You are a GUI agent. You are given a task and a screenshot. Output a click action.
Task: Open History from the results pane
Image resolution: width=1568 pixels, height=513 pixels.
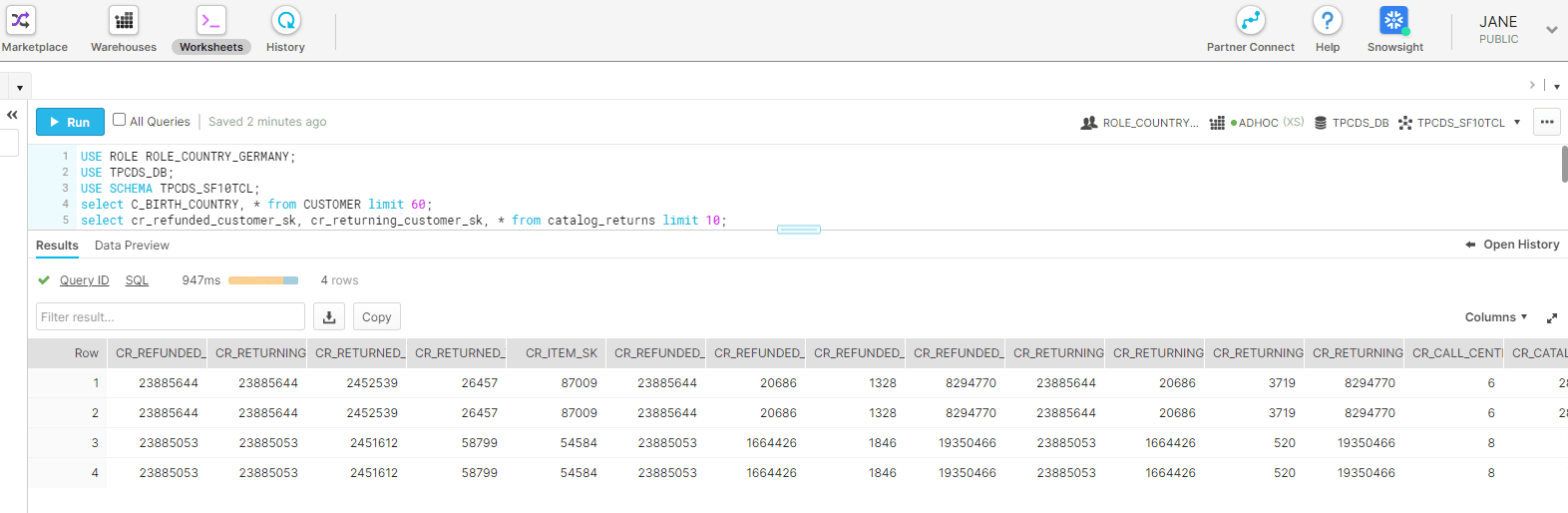(1512, 245)
